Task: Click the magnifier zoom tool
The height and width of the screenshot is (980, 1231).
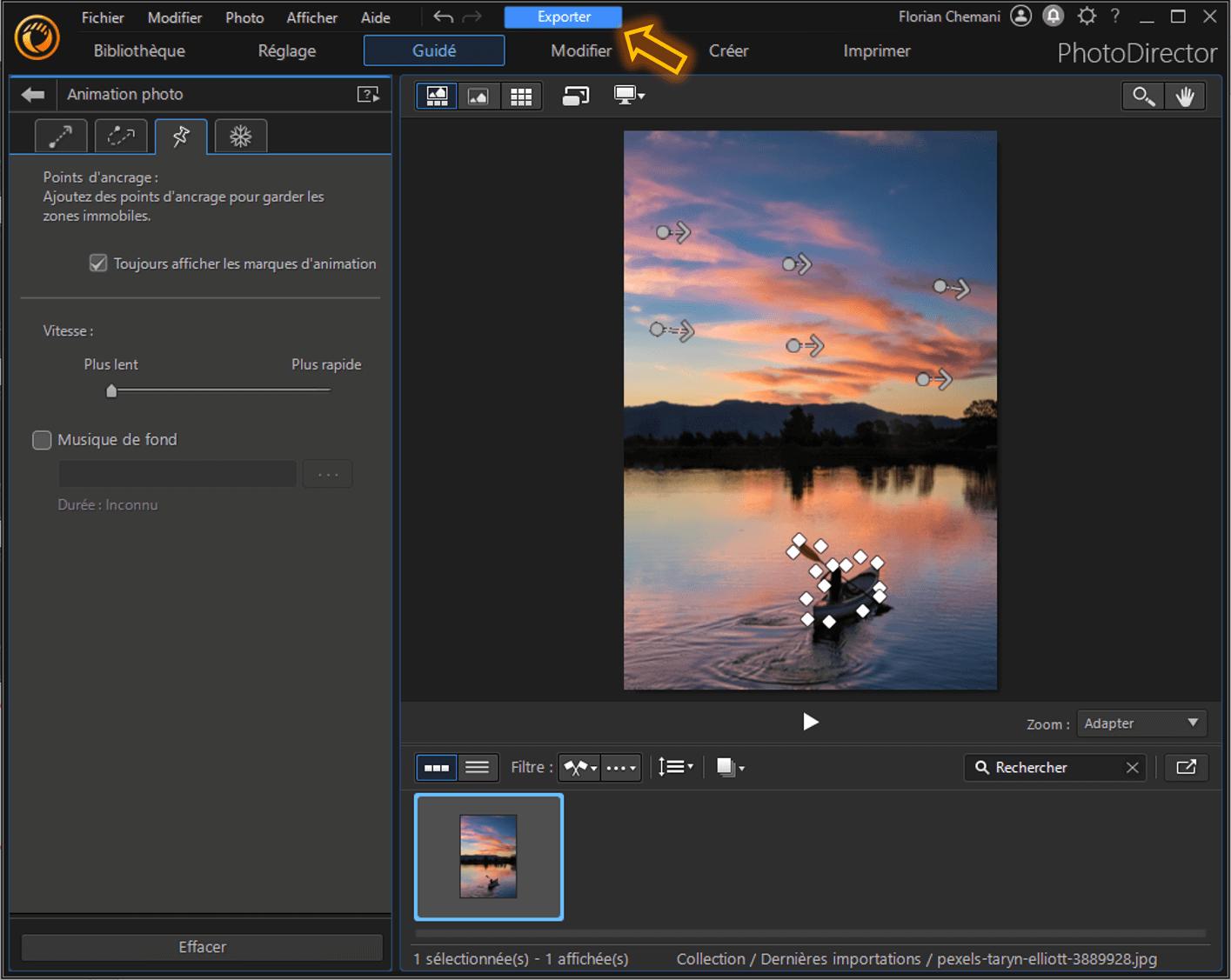Action: [1143, 96]
